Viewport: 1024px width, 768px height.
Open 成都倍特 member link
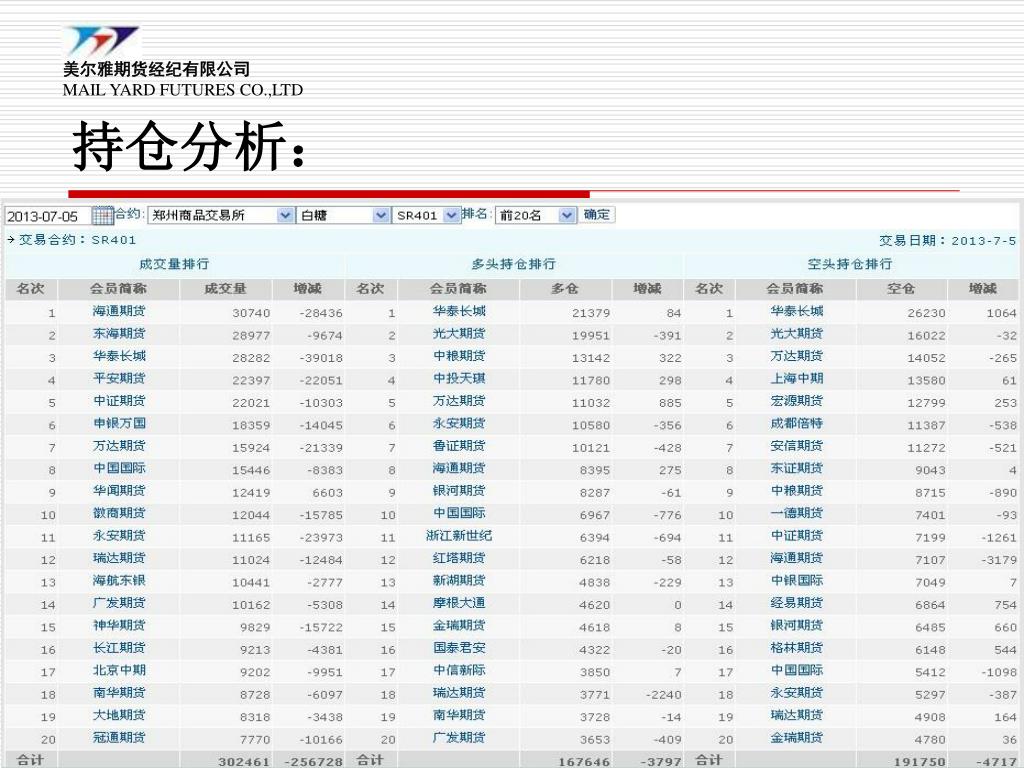point(797,424)
